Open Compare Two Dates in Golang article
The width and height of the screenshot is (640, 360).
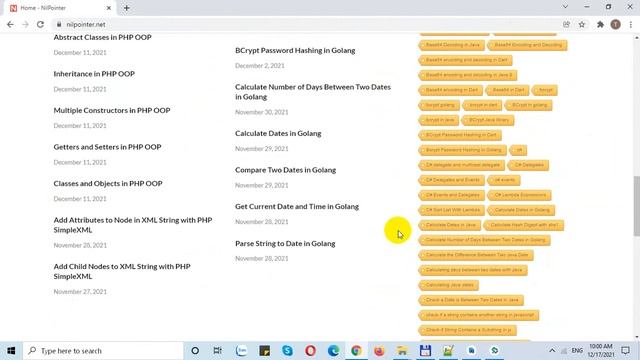point(285,170)
